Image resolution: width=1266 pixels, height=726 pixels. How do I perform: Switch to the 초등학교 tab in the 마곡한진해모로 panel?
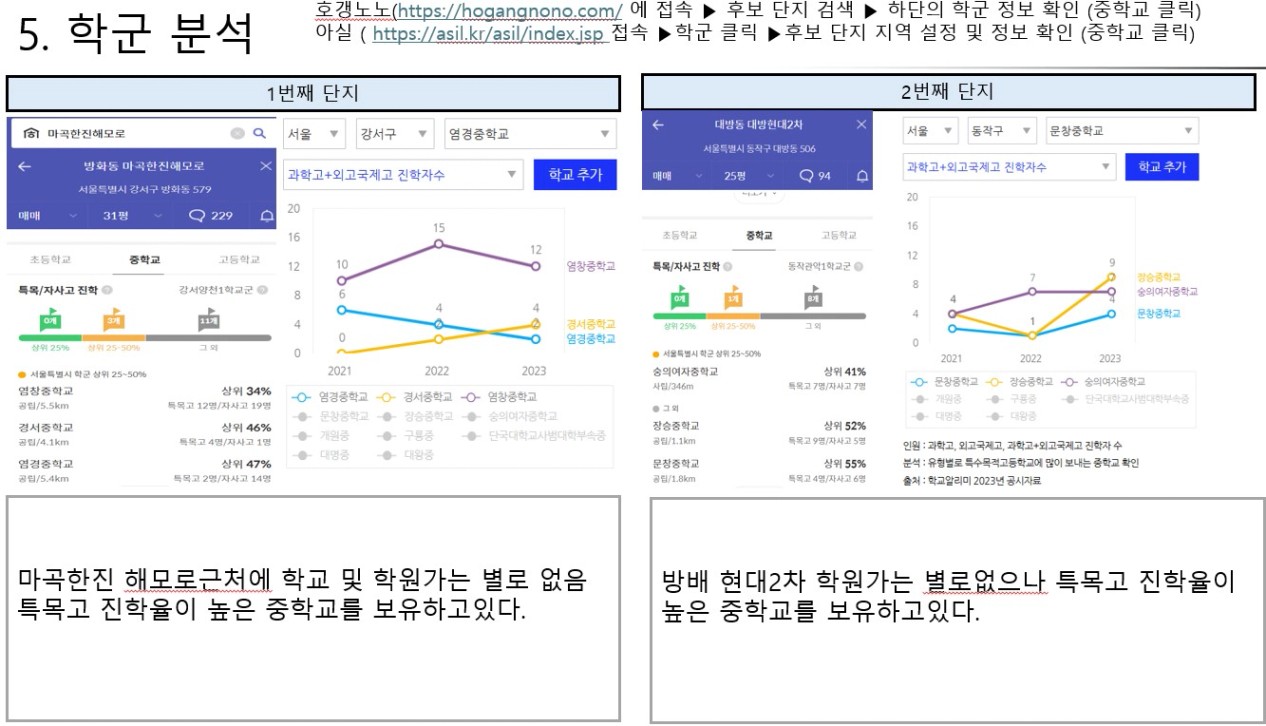coord(50,260)
